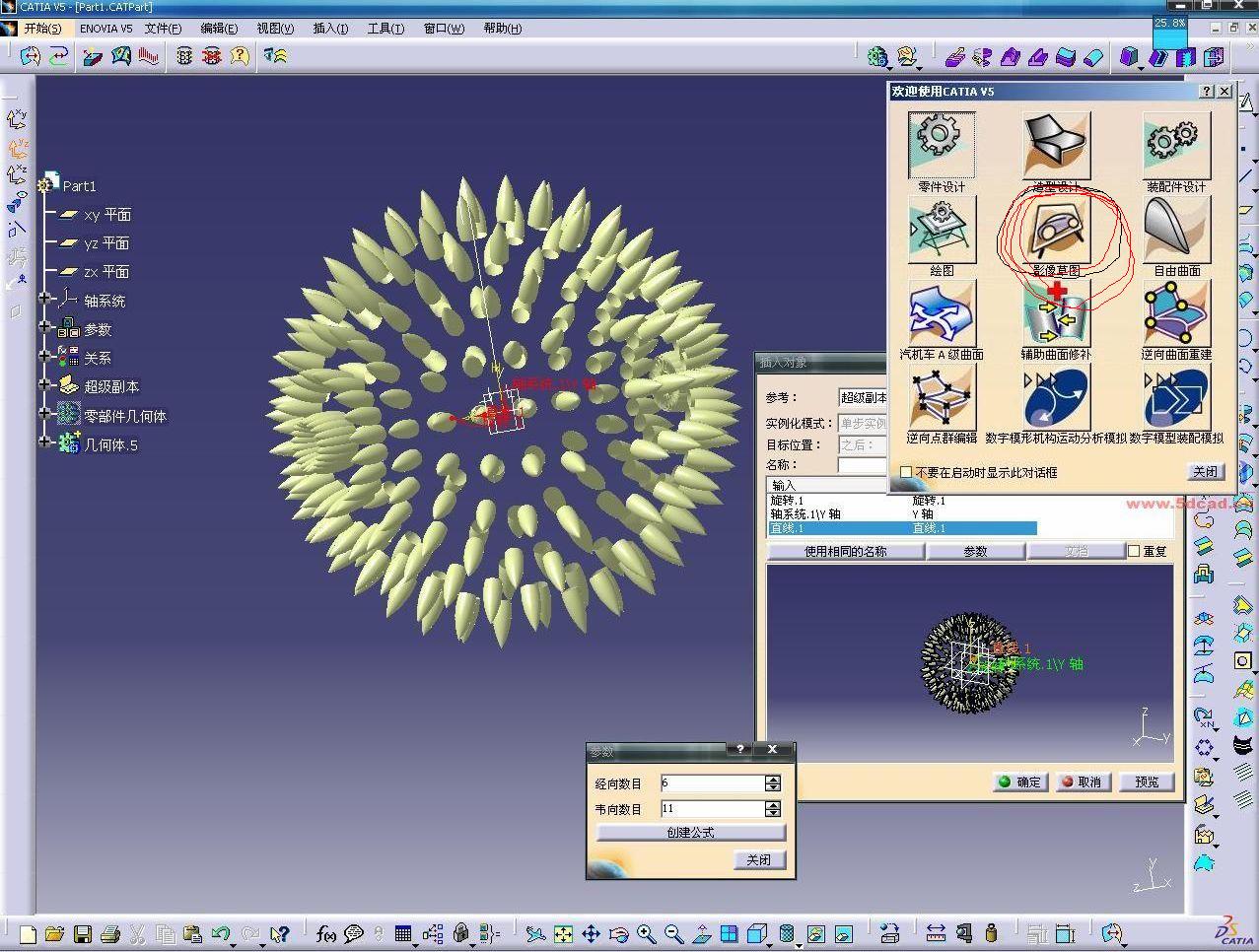Open the 造型设计 workbench icon
1259x952 pixels.
pyautogui.click(x=1057, y=145)
